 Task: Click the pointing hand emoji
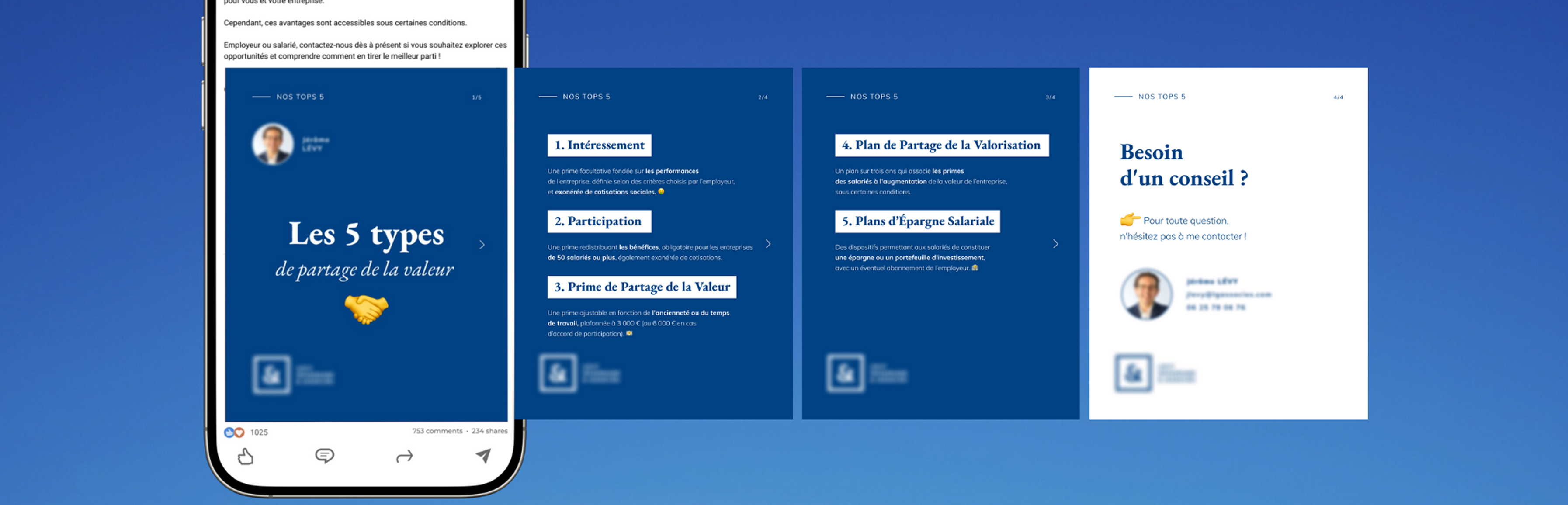click(x=1130, y=219)
